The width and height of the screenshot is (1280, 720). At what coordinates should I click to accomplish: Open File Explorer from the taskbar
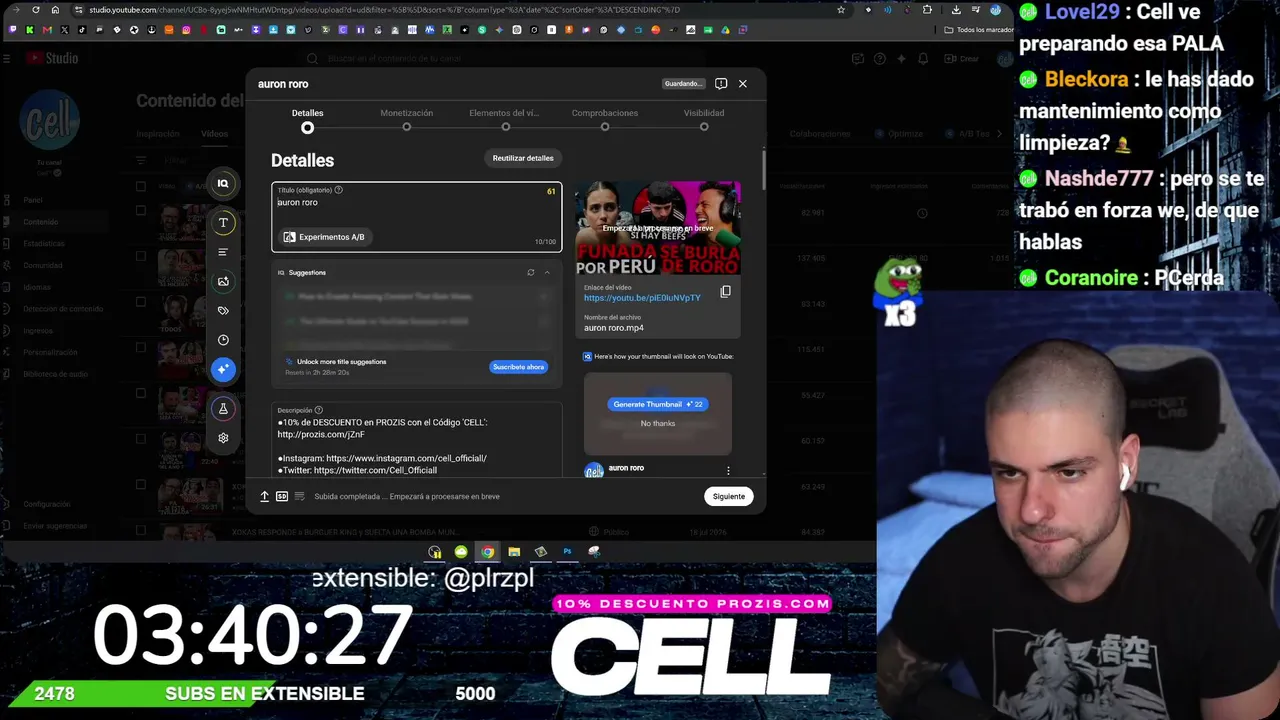click(514, 551)
